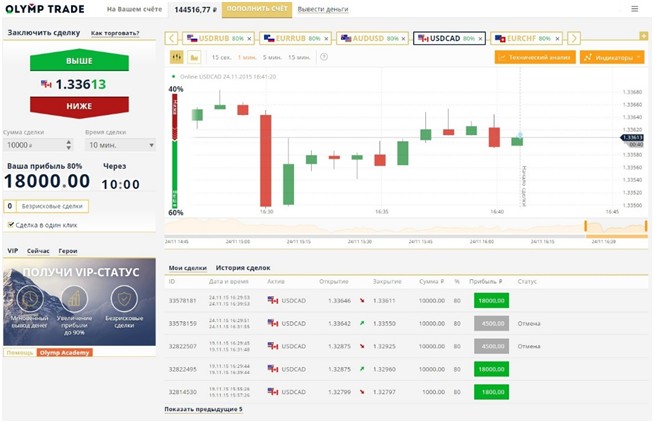Select 'Герои' tab in left panel

[68, 251]
